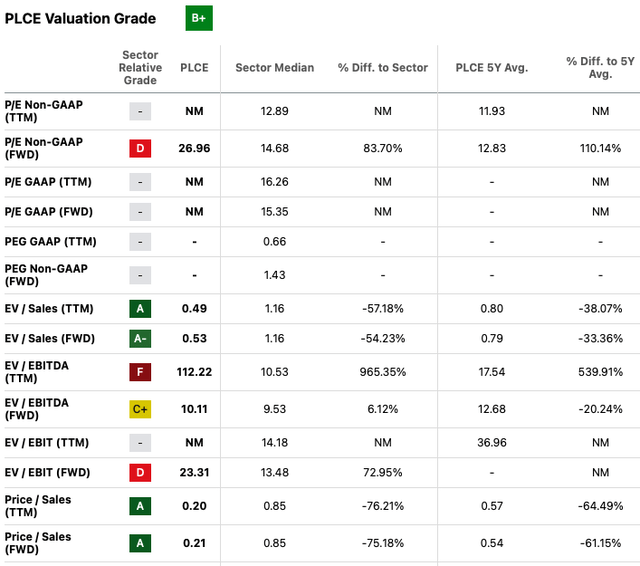Click the dash grade badge for PEG GAAP (TTM)
640x566 pixels.
pos(140,242)
